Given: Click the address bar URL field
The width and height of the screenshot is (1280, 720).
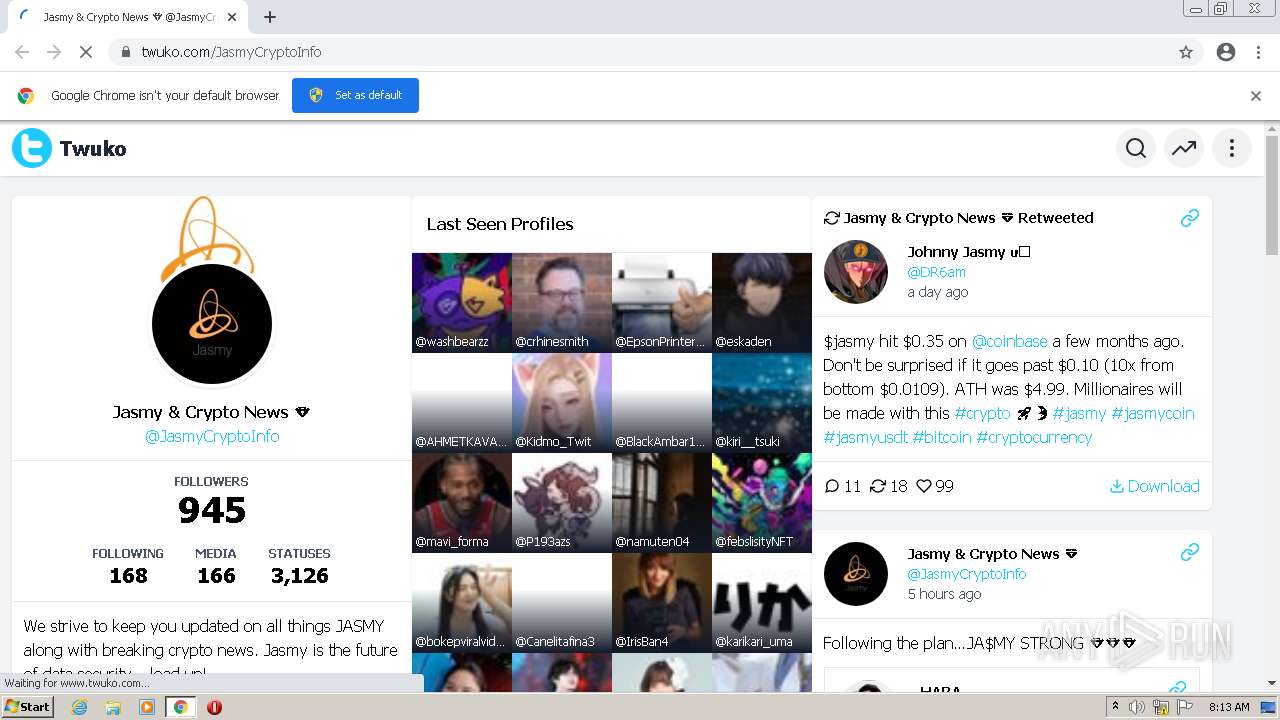Looking at the screenshot, I should 640,52.
